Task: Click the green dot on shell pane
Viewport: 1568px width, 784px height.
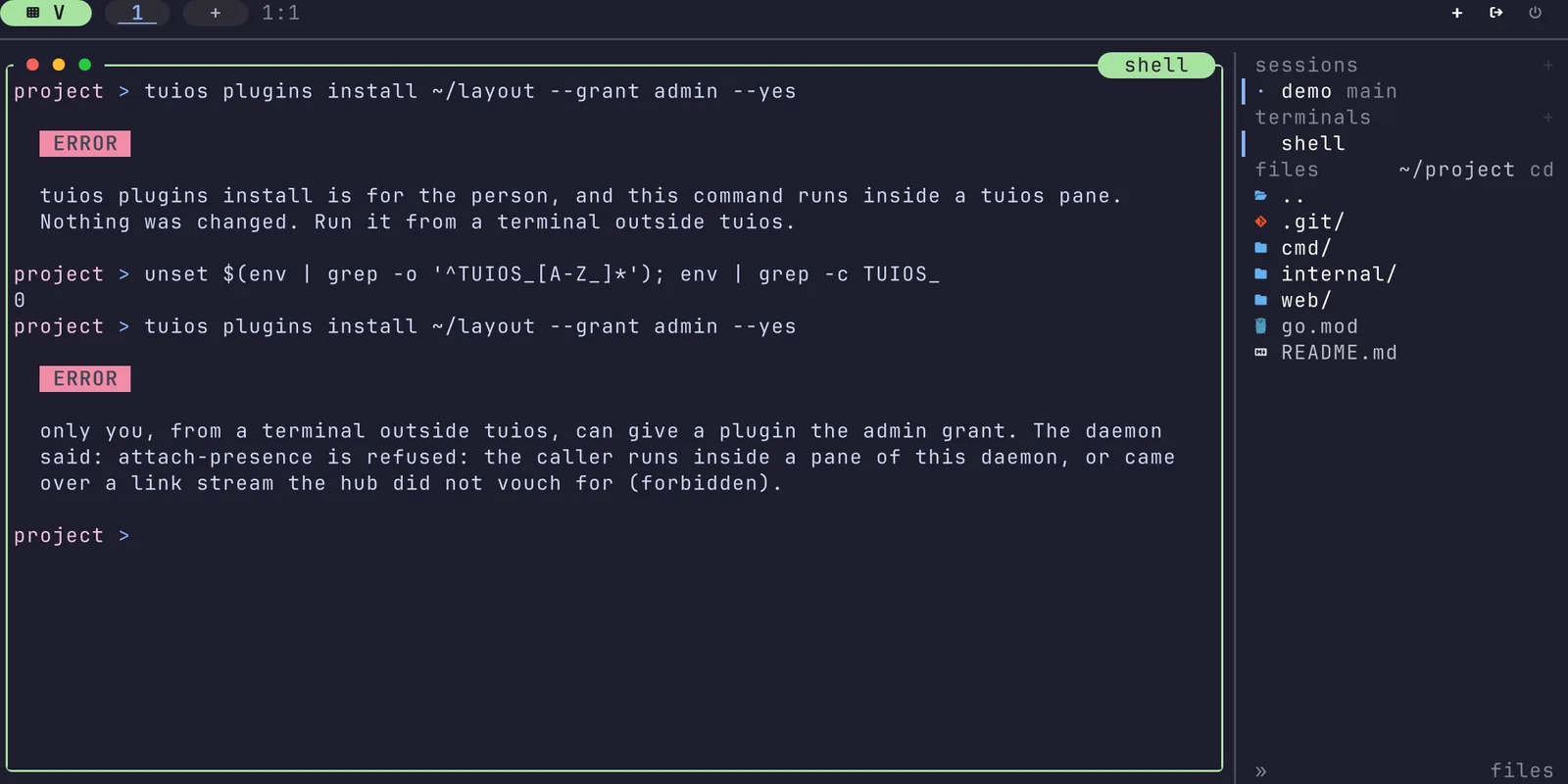Action: click(85, 65)
